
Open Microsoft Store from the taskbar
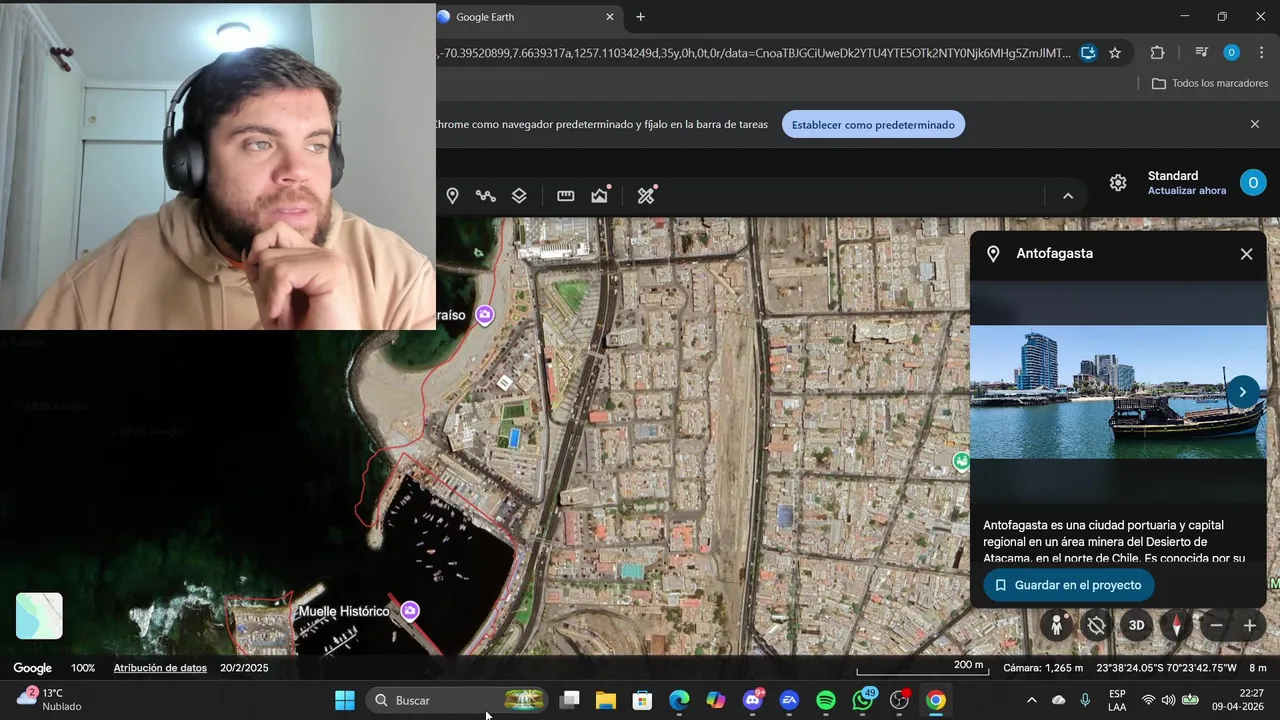pyautogui.click(x=643, y=700)
